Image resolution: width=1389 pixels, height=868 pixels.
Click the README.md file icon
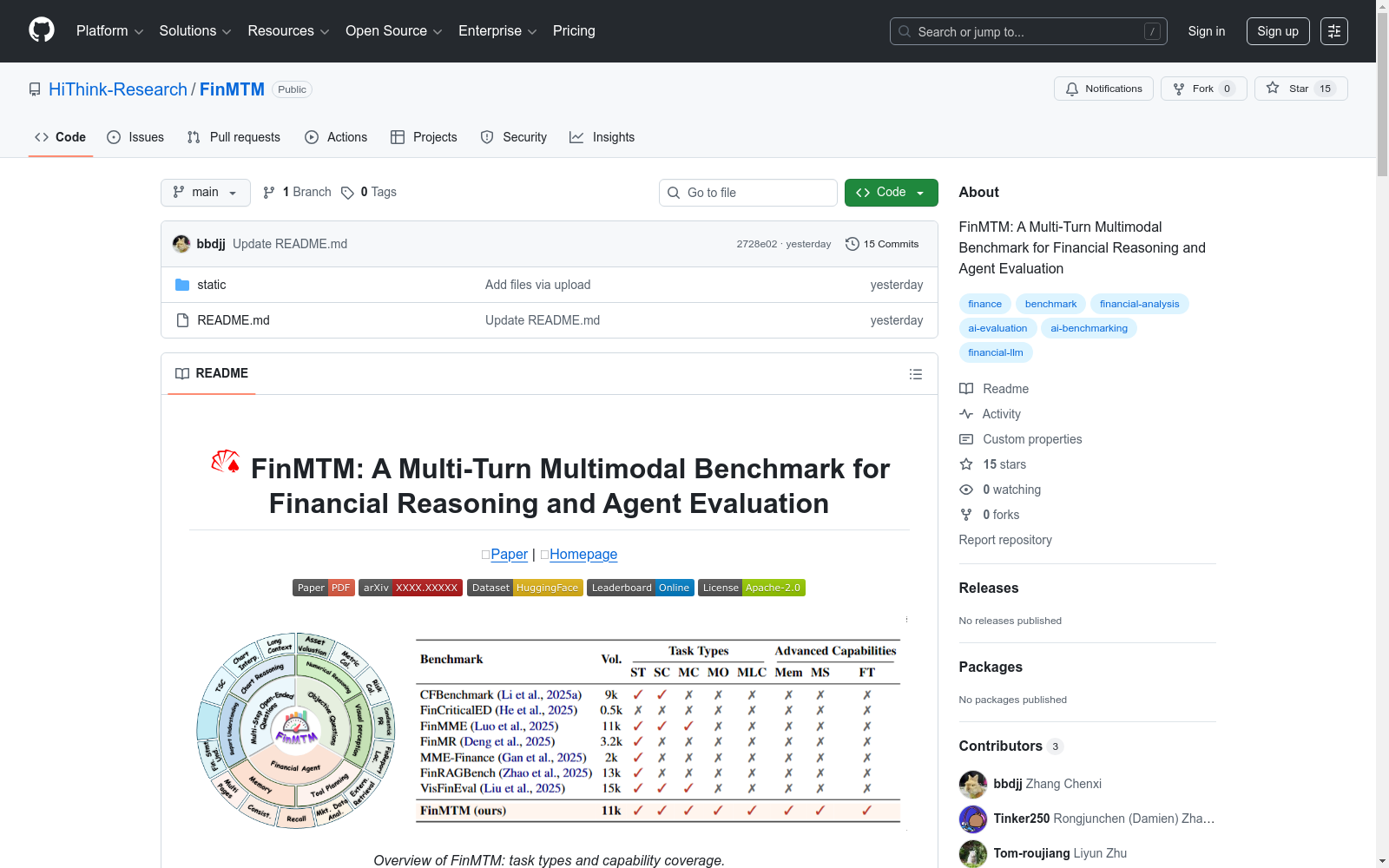pos(182,320)
